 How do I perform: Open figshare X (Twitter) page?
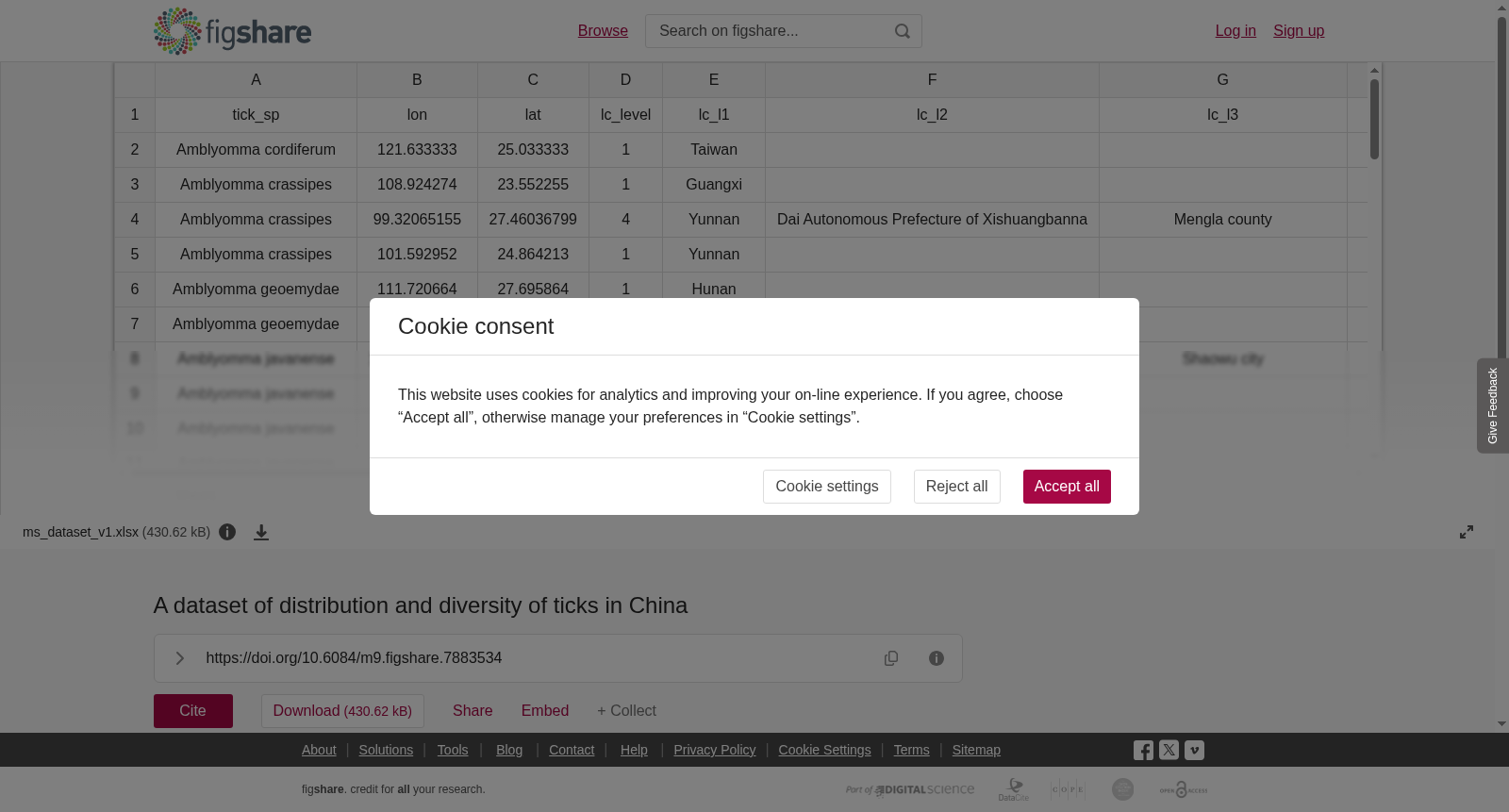1169,750
